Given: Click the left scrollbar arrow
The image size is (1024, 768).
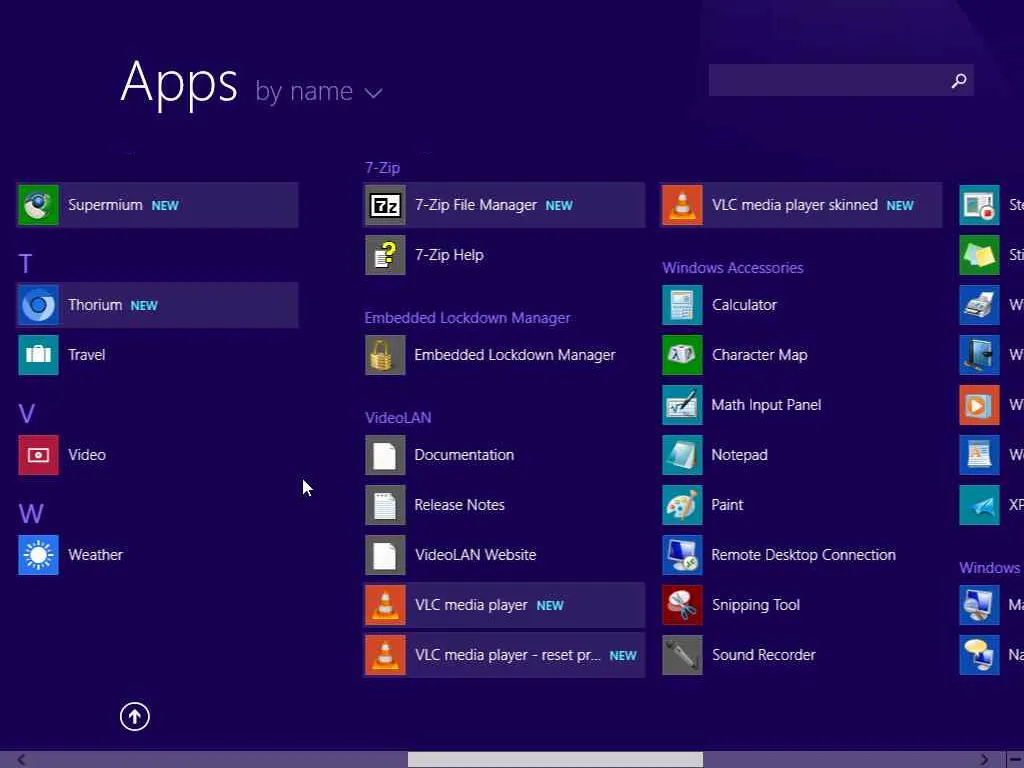Looking at the screenshot, I should pos(22,760).
